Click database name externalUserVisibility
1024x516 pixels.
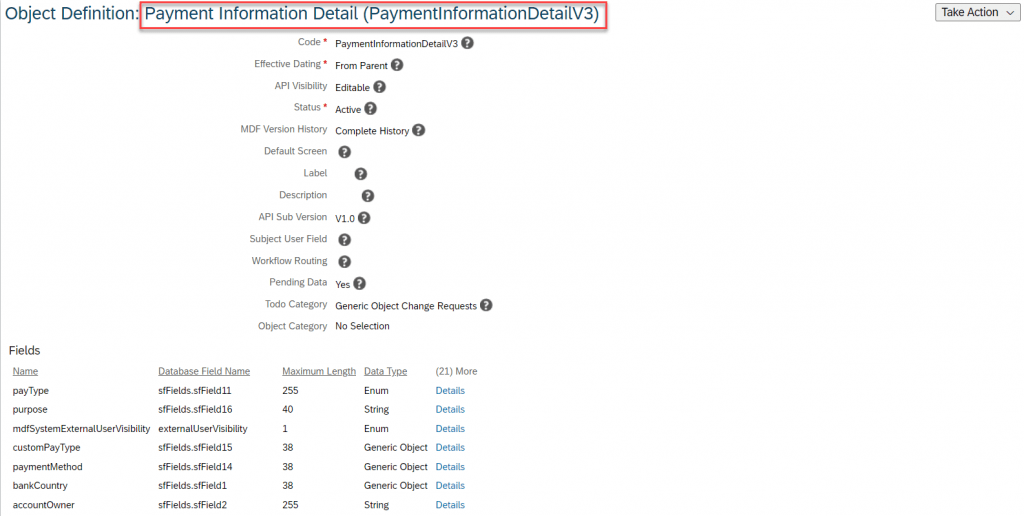coord(202,428)
